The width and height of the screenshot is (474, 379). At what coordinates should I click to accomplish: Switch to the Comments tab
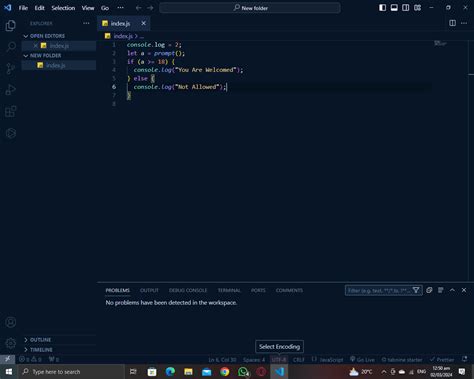[x=289, y=290]
